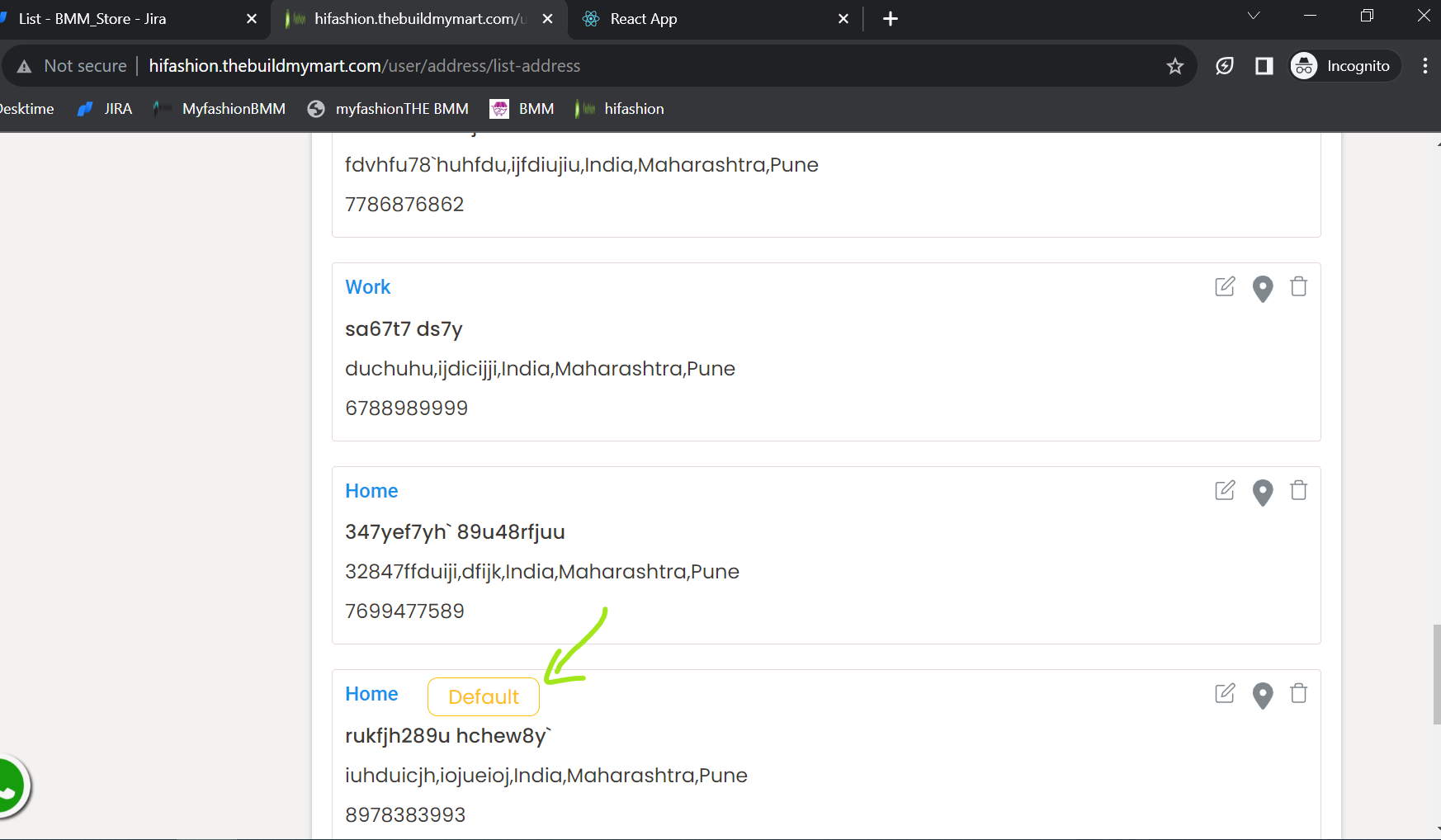Open the browser side panel
The width and height of the screenshot is (1441, 840).
coord(1264,66)
